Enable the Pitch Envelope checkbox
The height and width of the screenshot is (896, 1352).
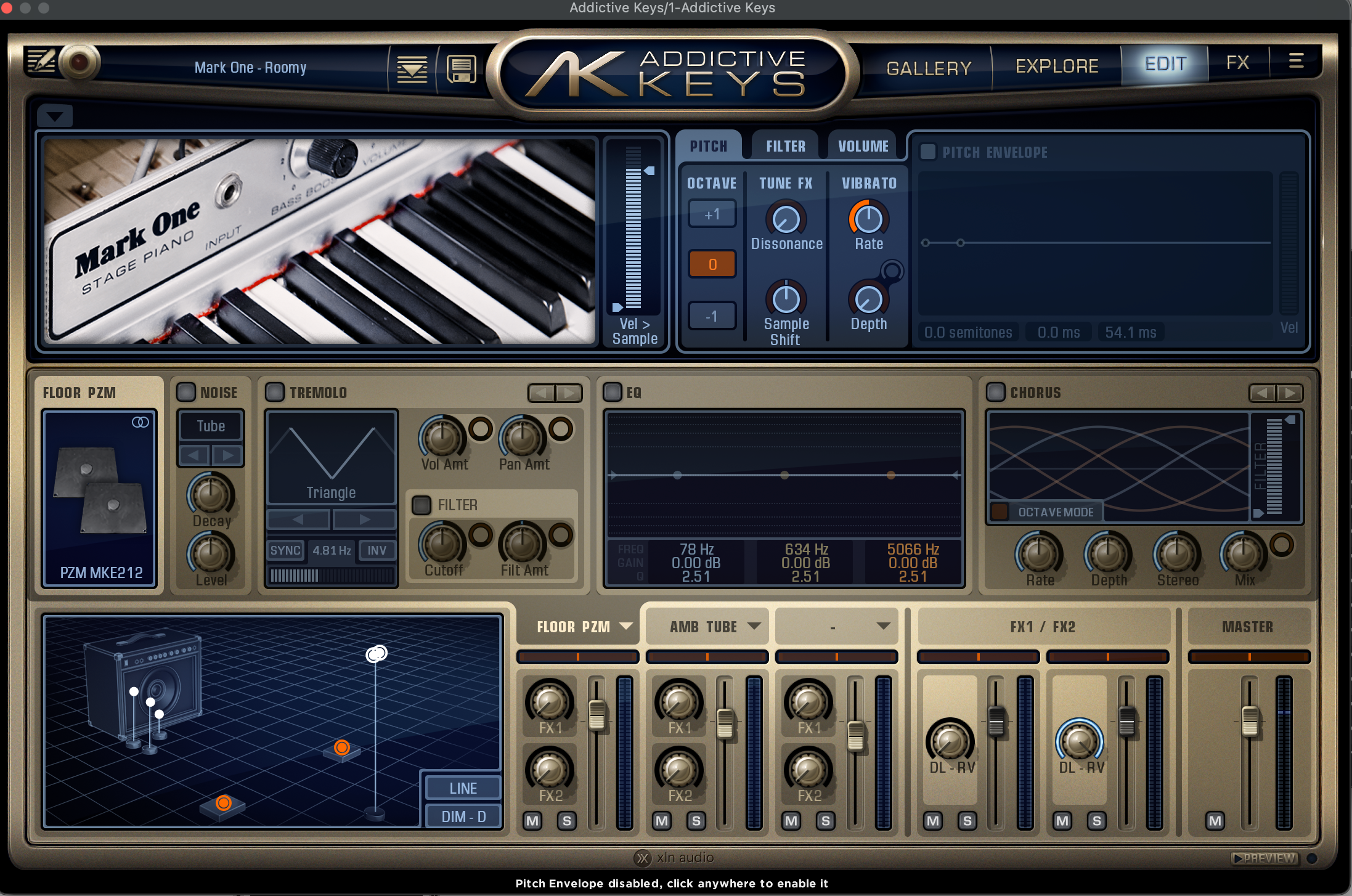coord(928,152)
